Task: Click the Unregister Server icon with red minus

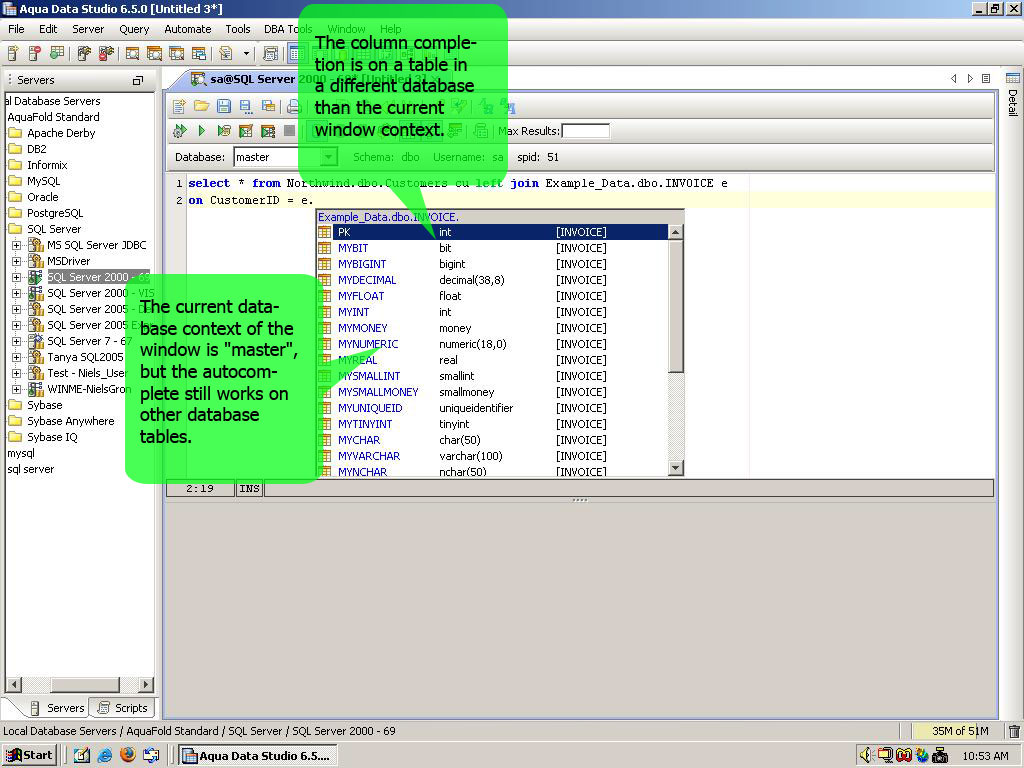Action: pos(34,53)
